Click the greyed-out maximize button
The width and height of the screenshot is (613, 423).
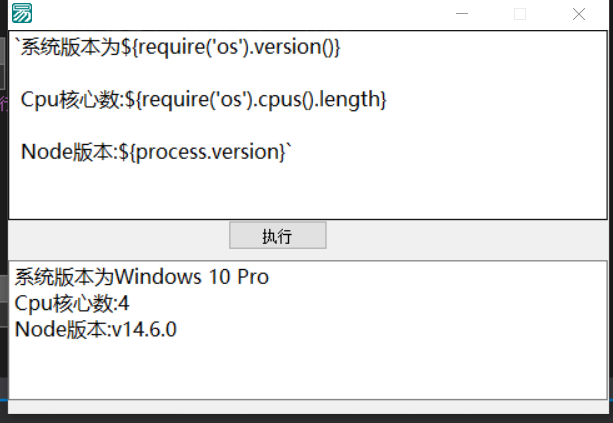tap(520, 14)
